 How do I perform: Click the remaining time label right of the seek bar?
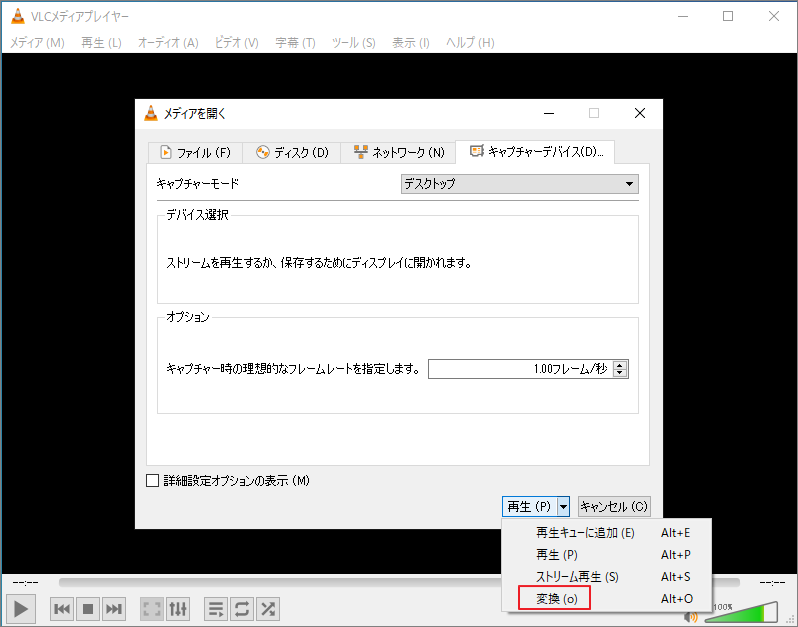click(x=772, y=582)
